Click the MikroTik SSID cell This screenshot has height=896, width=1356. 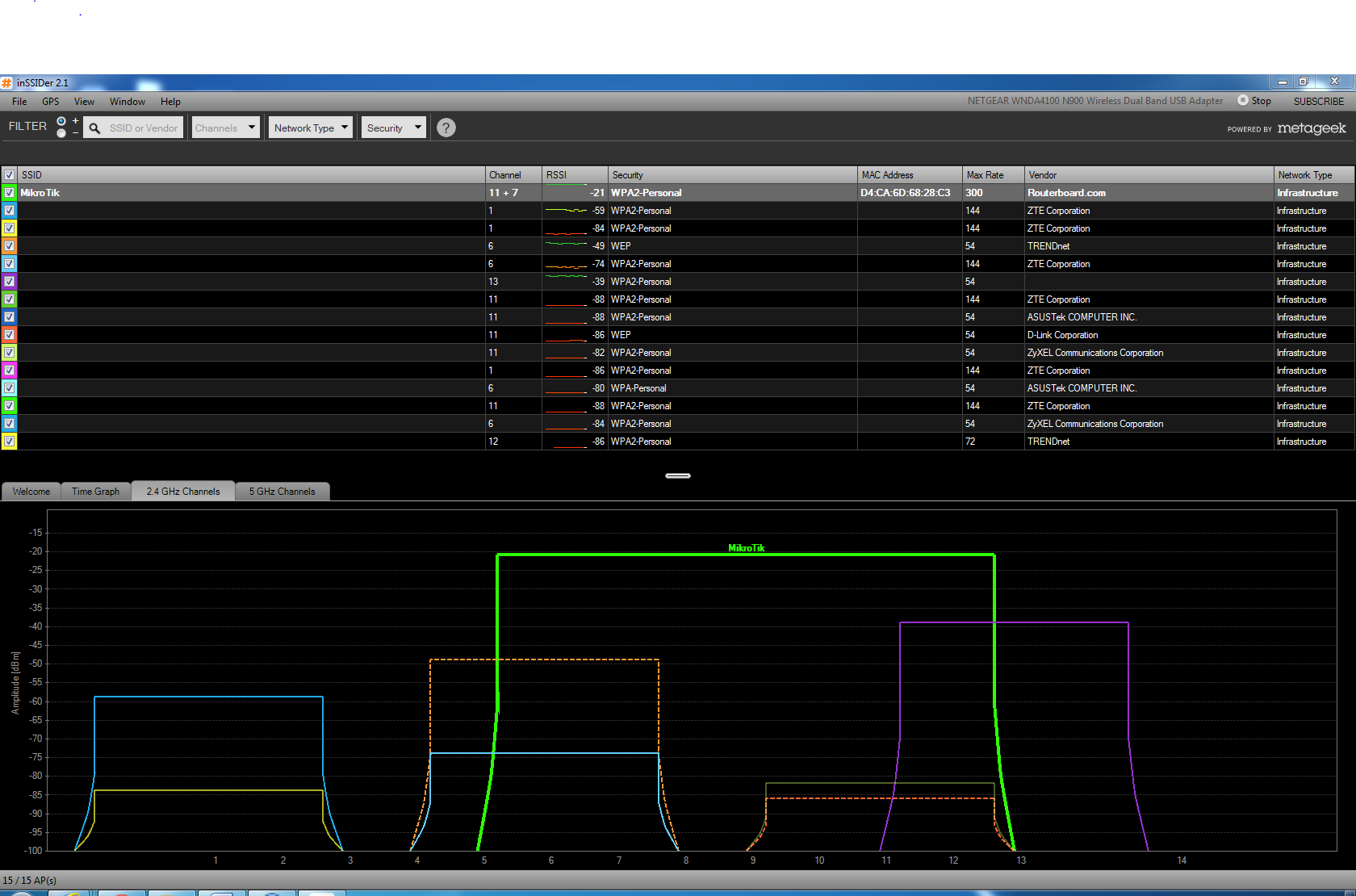pos(251,192)
